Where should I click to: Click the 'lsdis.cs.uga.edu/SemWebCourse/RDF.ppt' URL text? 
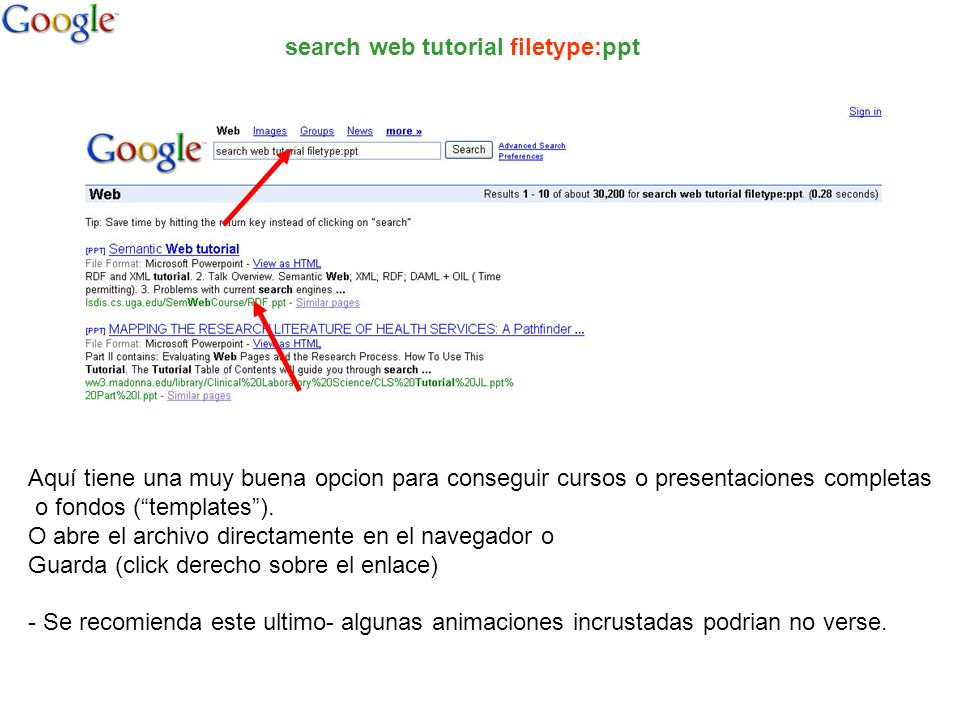(x=186, y=303)
